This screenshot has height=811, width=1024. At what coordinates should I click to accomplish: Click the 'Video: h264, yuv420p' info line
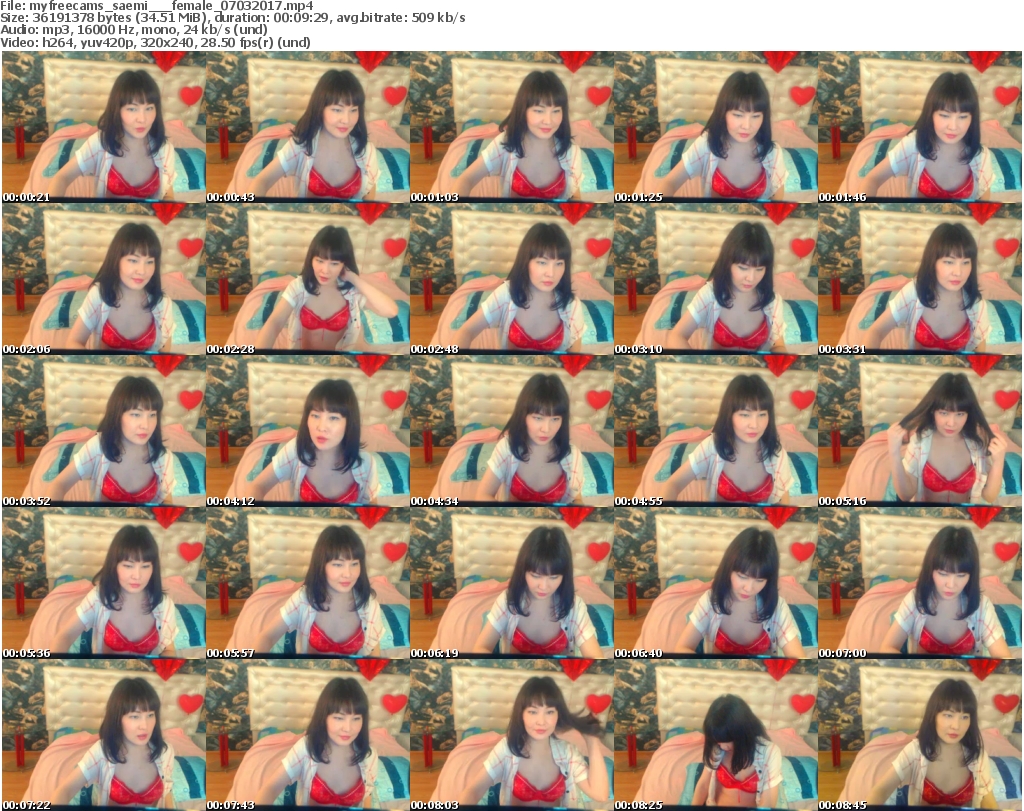point(155,42)
